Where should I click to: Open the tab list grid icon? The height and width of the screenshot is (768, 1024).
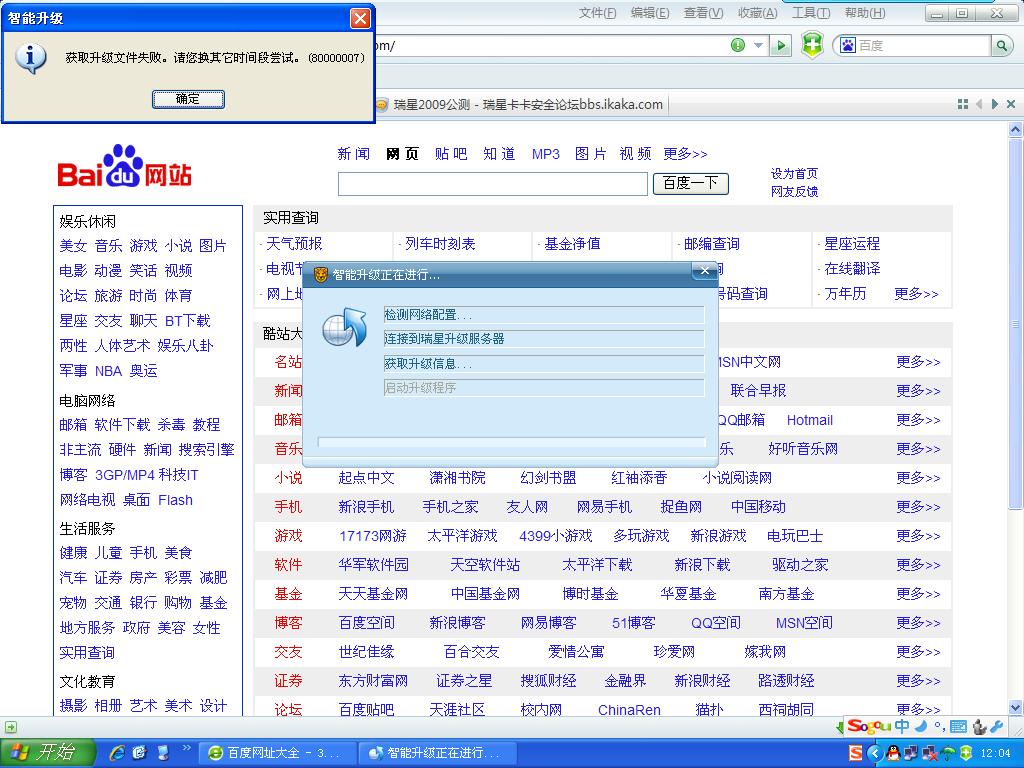coord(963,104)
